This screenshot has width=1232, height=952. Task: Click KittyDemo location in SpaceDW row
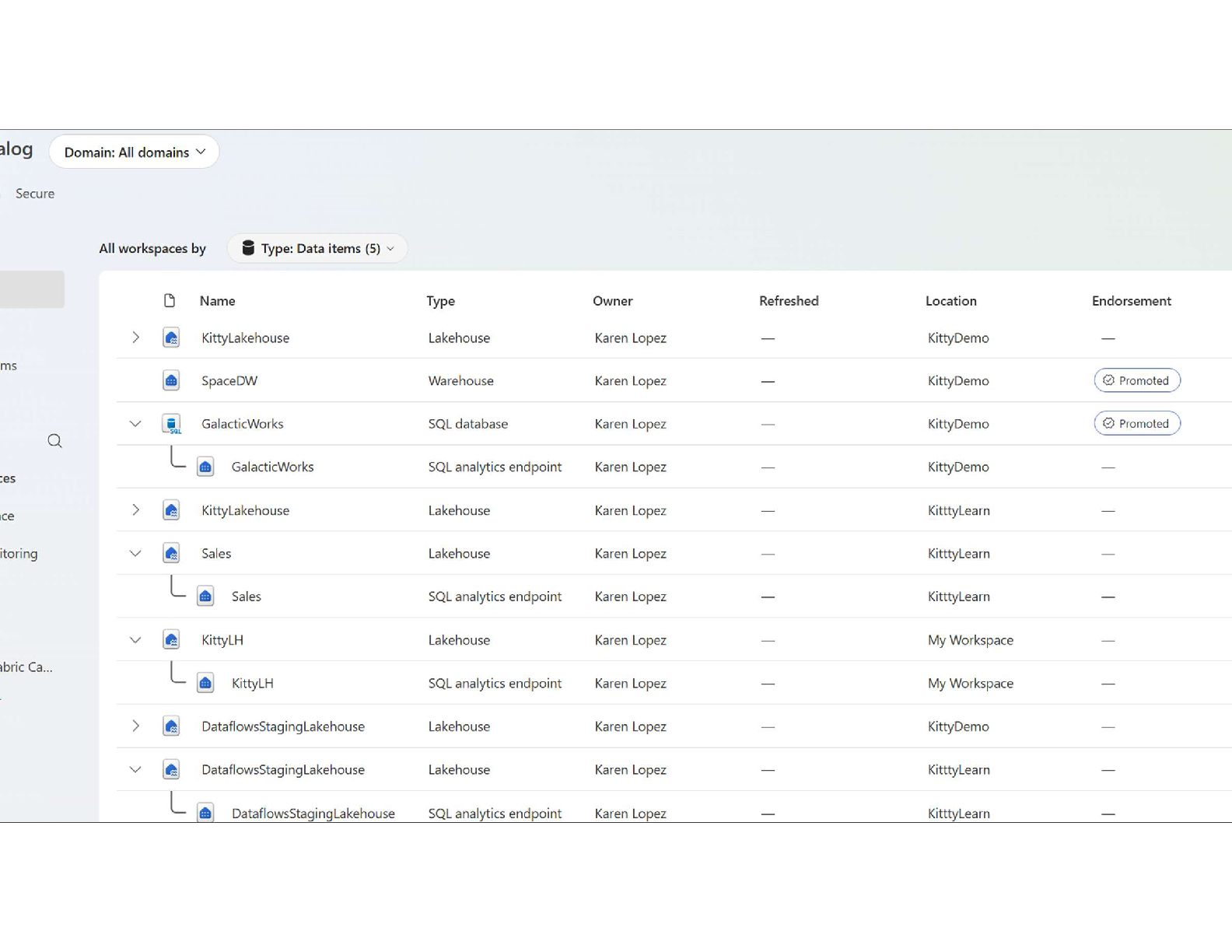tap(958, 381)
